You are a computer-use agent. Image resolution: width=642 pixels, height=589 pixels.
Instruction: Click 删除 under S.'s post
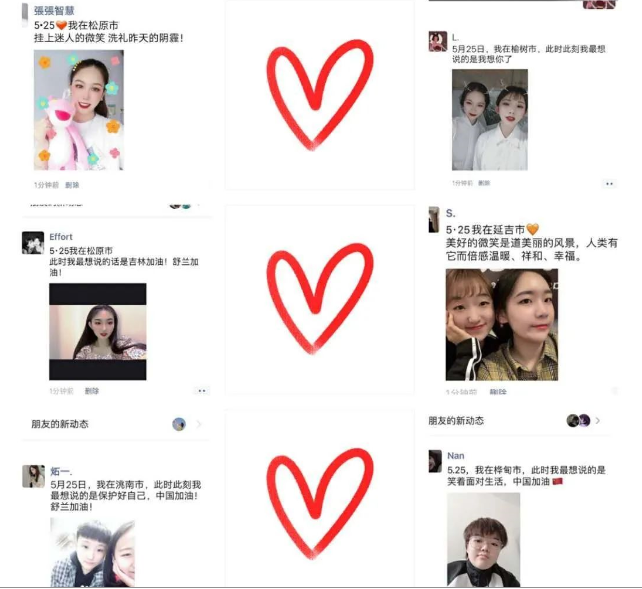click(498, 392)
